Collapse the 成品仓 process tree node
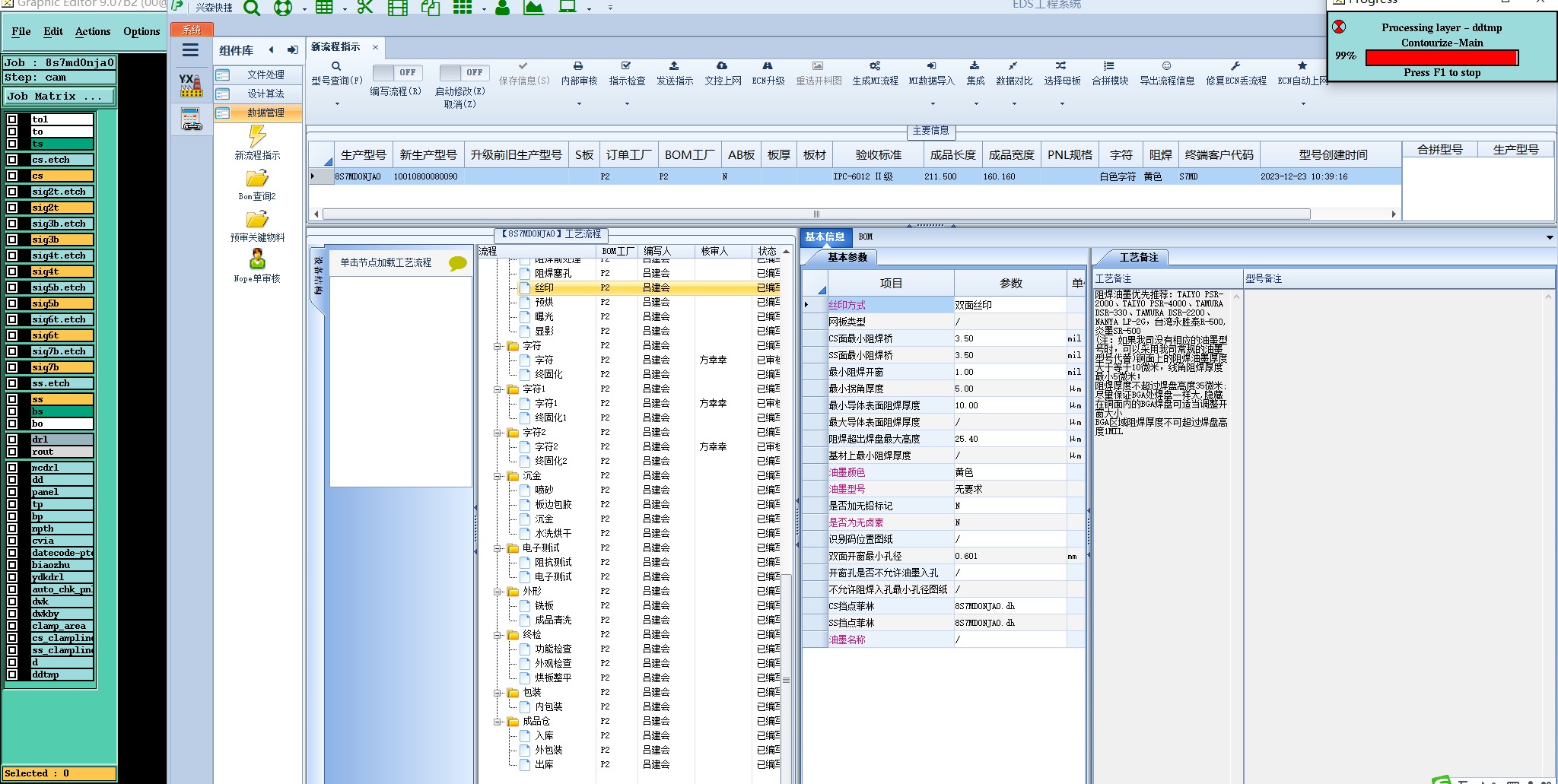The height and width of the screenshot is (784, 1558). tap(498, 722)
